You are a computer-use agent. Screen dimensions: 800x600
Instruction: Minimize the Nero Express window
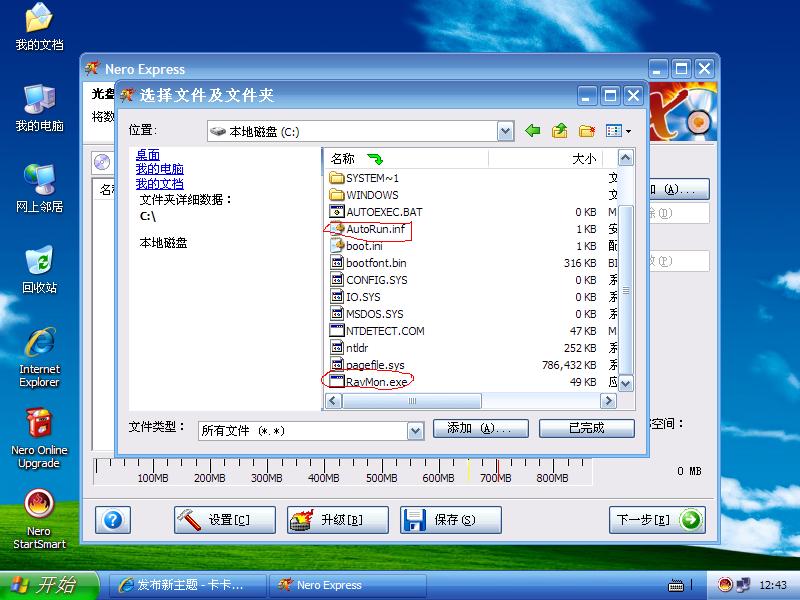click(x=658, y=68)
